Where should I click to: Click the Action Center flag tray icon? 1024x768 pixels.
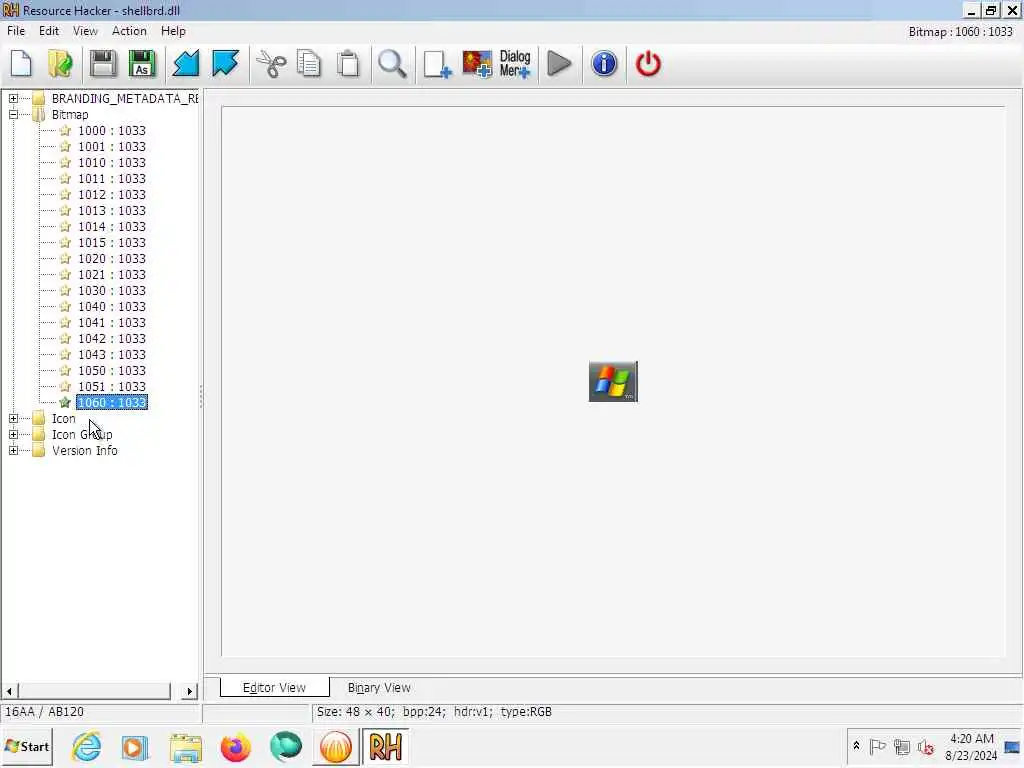(877, 746)
